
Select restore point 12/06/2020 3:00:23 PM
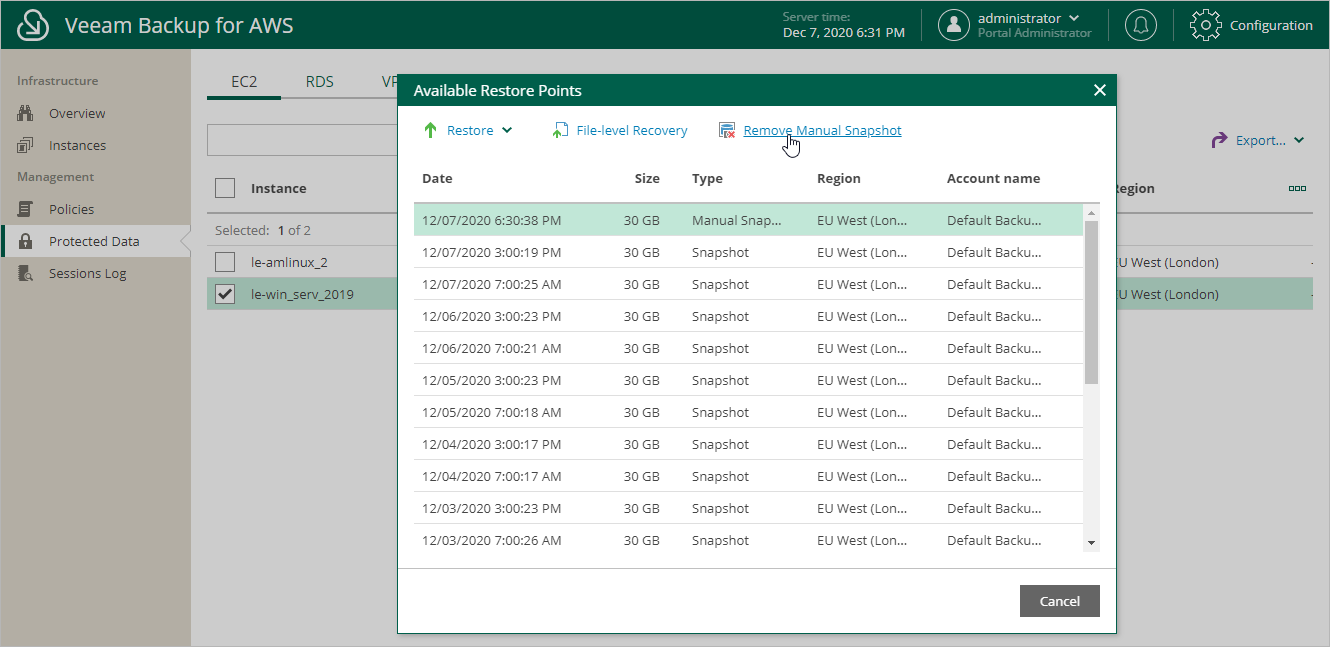748,316
